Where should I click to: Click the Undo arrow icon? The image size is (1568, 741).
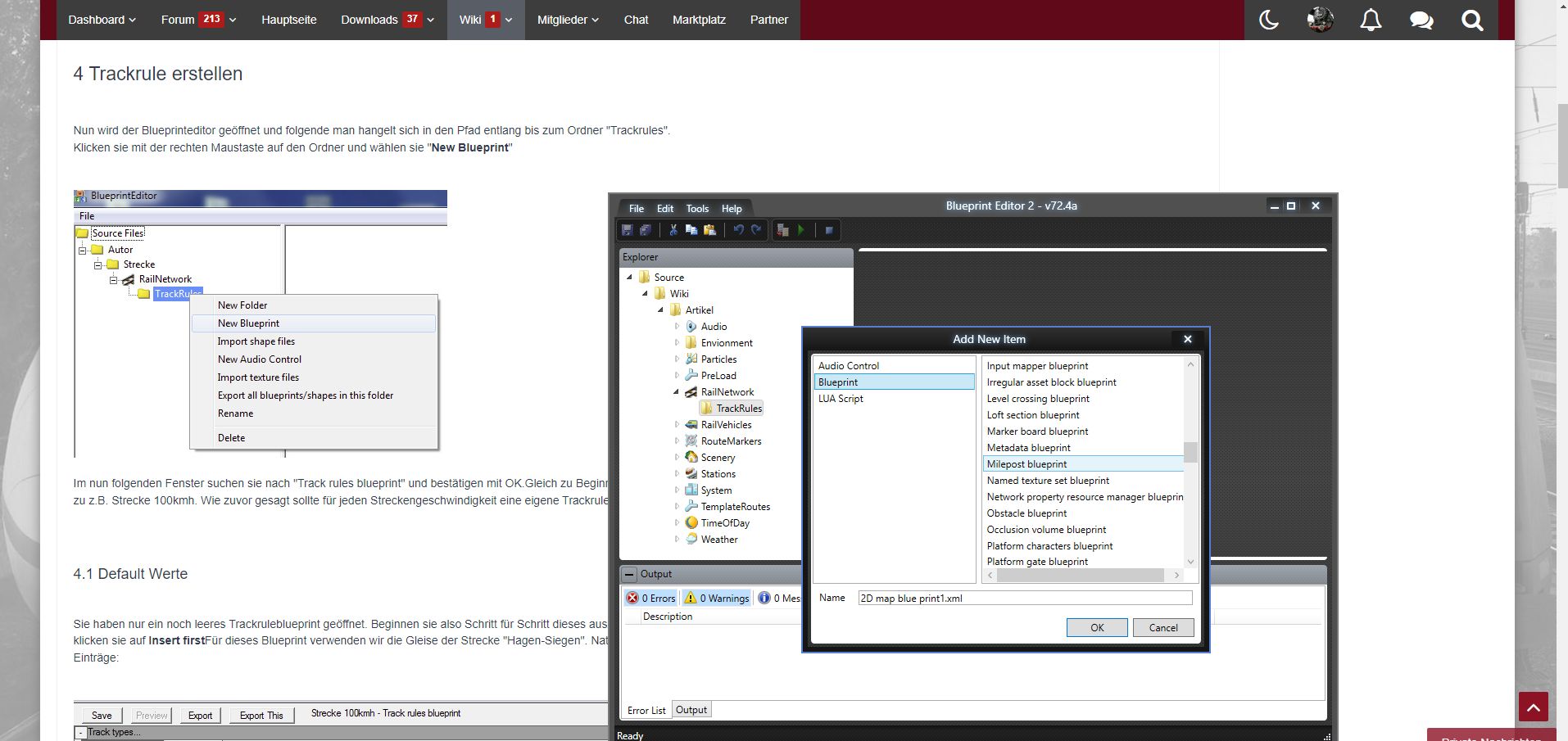point(738,230)
